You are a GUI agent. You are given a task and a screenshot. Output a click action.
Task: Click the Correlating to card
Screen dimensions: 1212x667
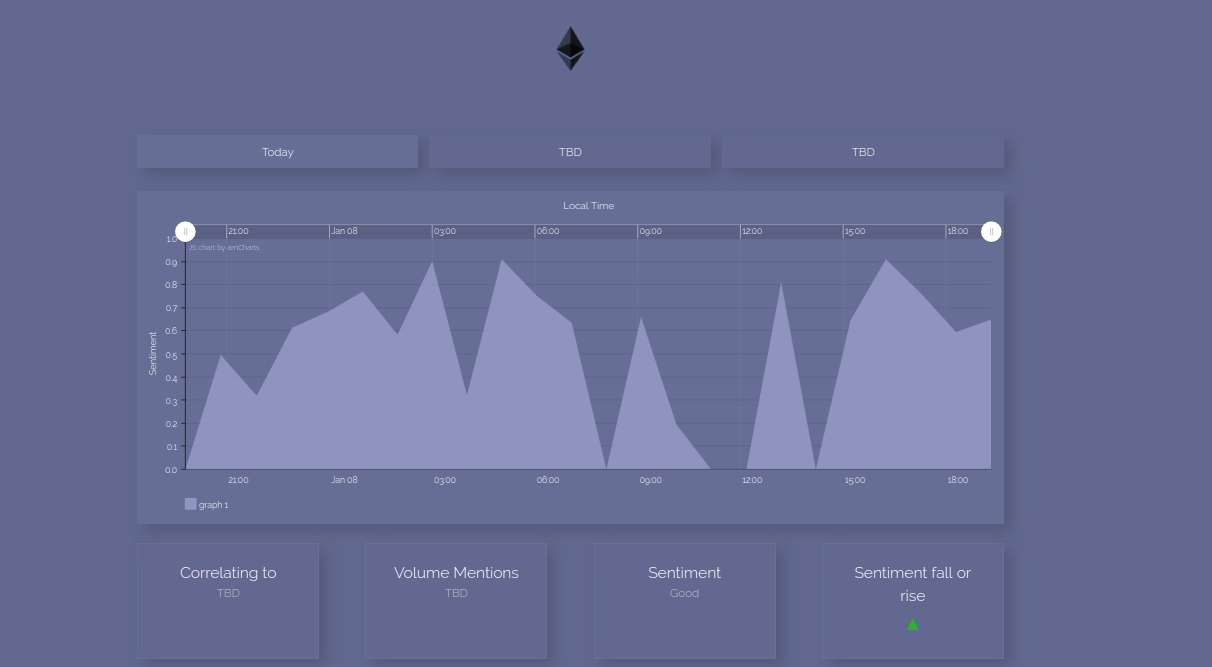click(x=228, y=600)
